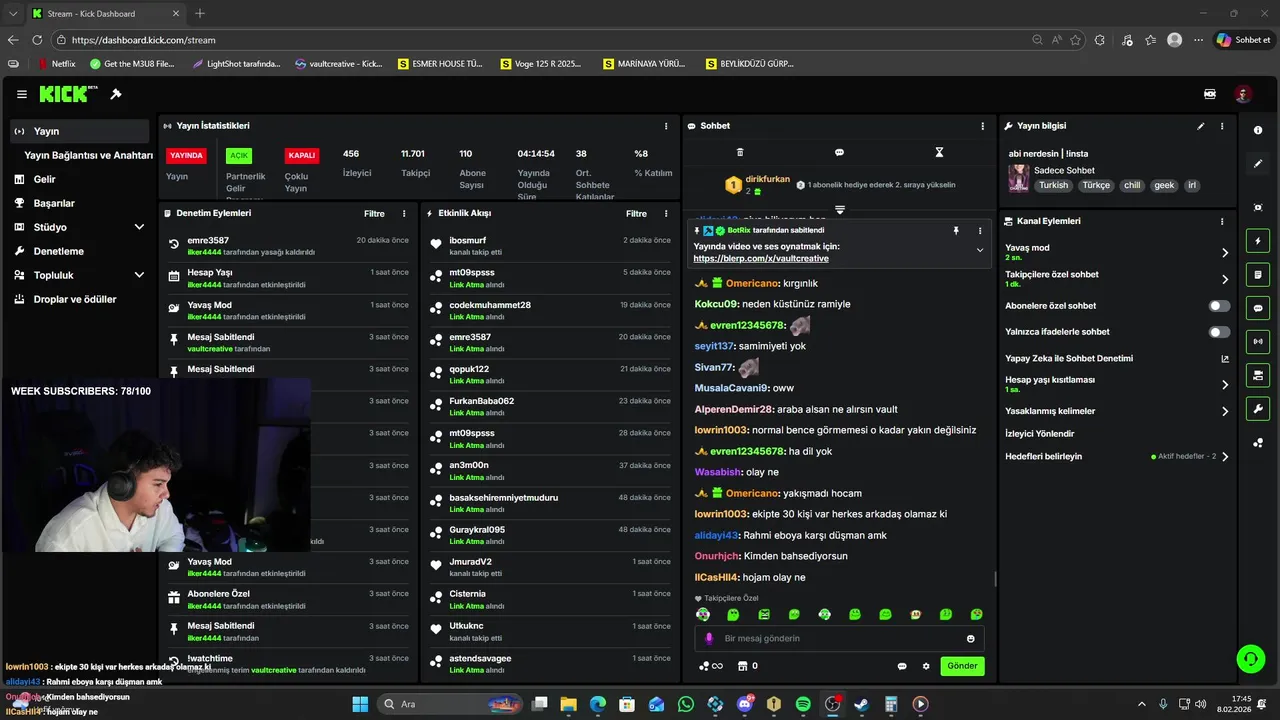Screen dimensions: 1280x720
Task: Open the Etkinlik Akışı three-dot menu
Action: [666, 213]
